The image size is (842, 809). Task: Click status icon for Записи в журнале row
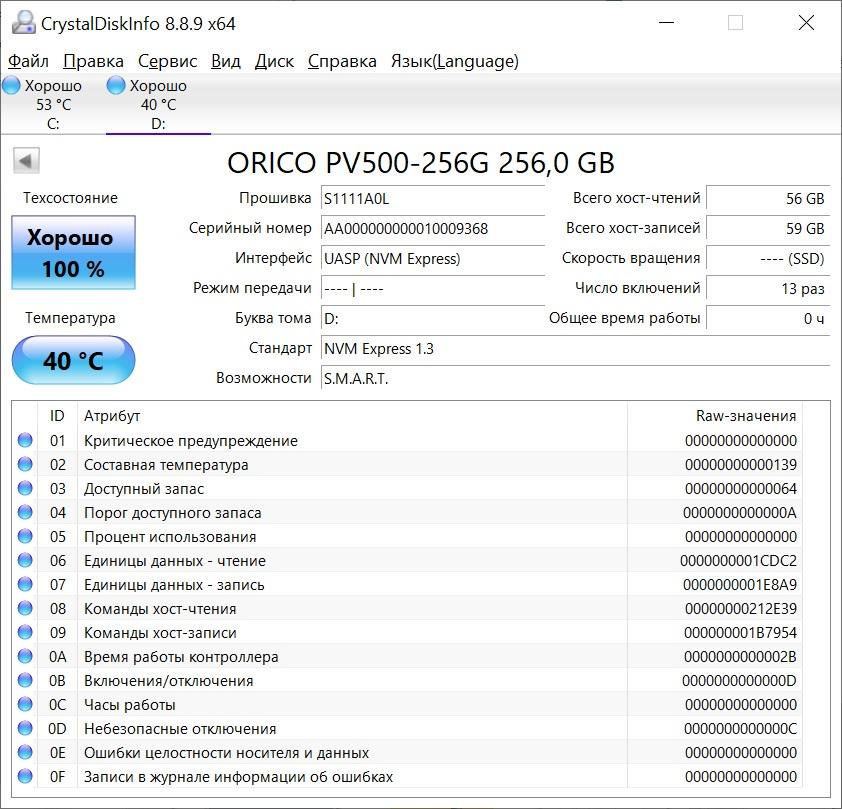pyautogui.click(x=25, y=776)
